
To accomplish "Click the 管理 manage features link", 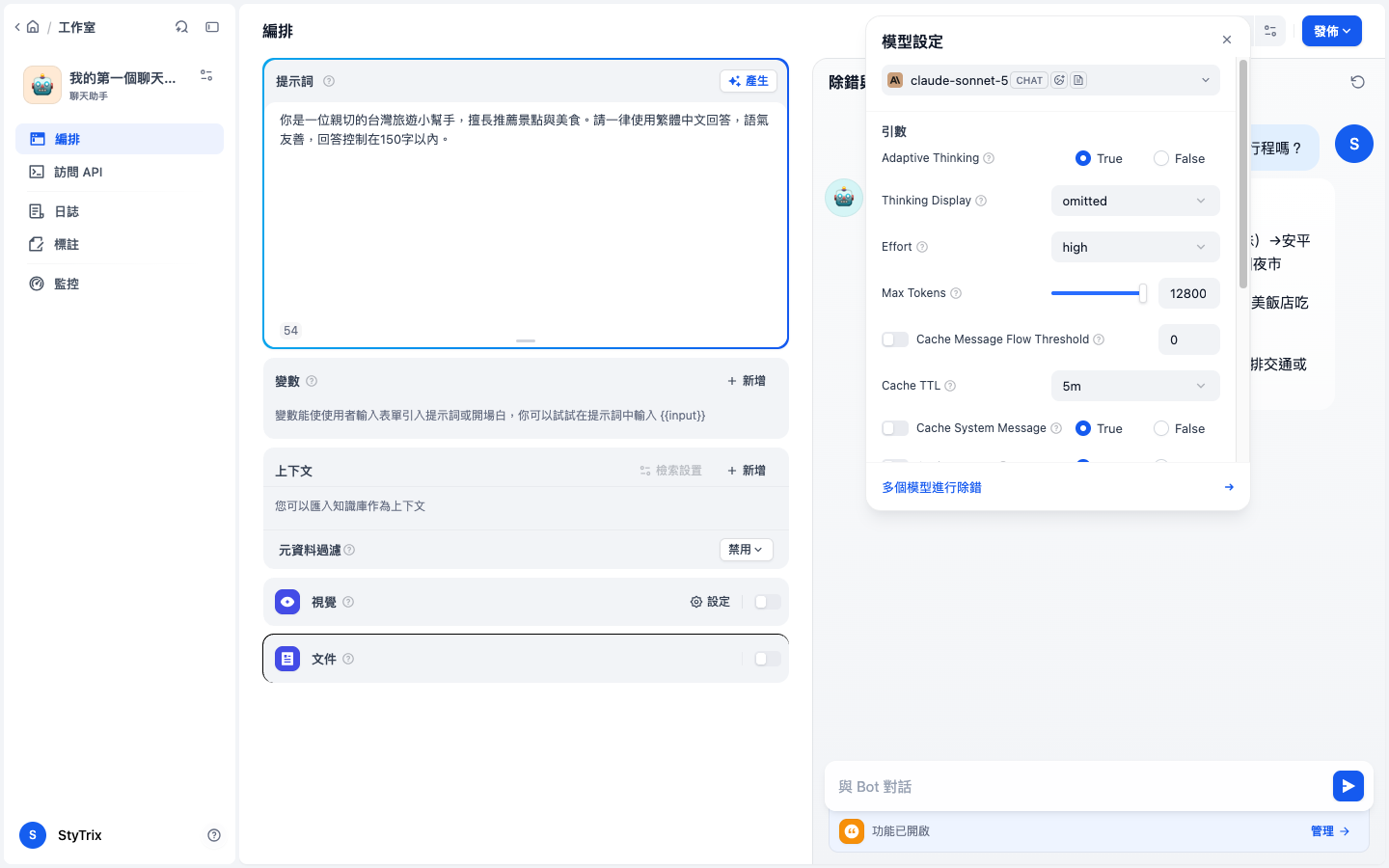I will tap(1330, 831).
